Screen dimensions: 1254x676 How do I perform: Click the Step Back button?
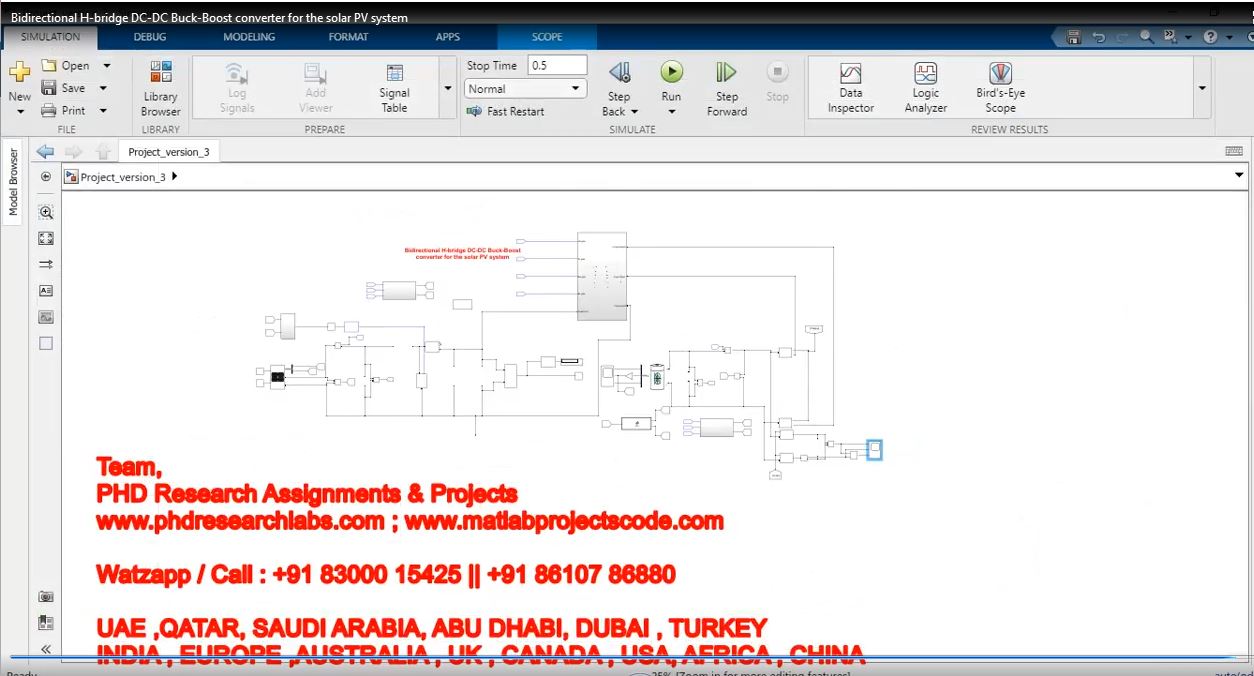coord(619,81)
